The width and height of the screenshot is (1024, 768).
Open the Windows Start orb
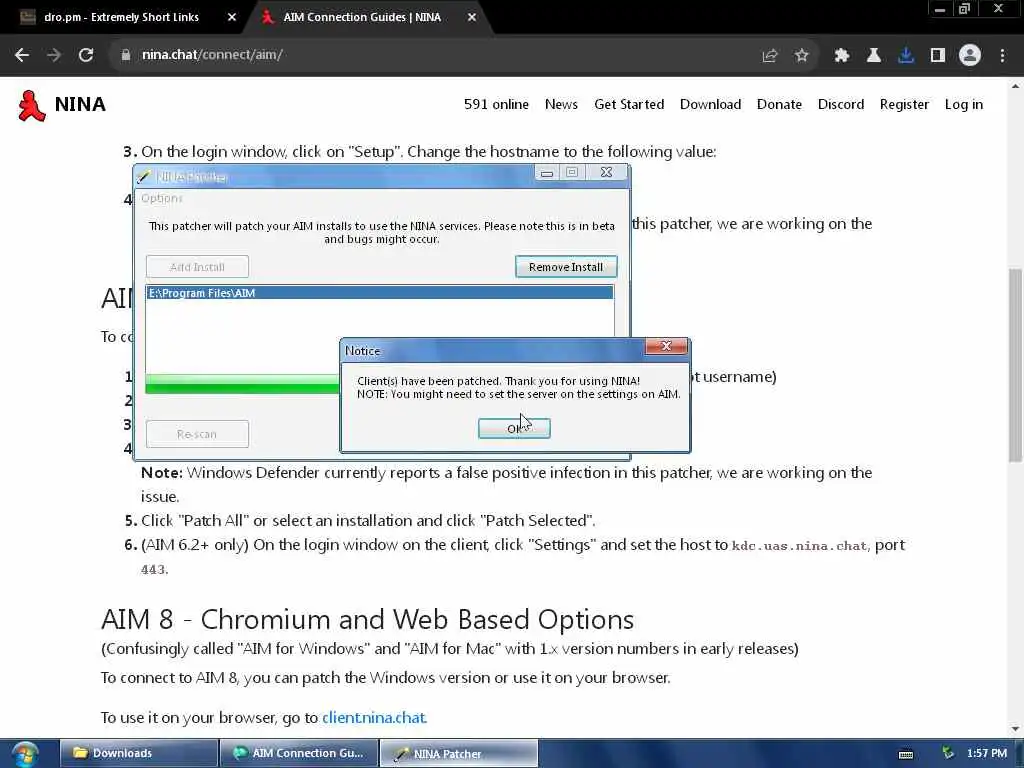[x=25, y=754]
